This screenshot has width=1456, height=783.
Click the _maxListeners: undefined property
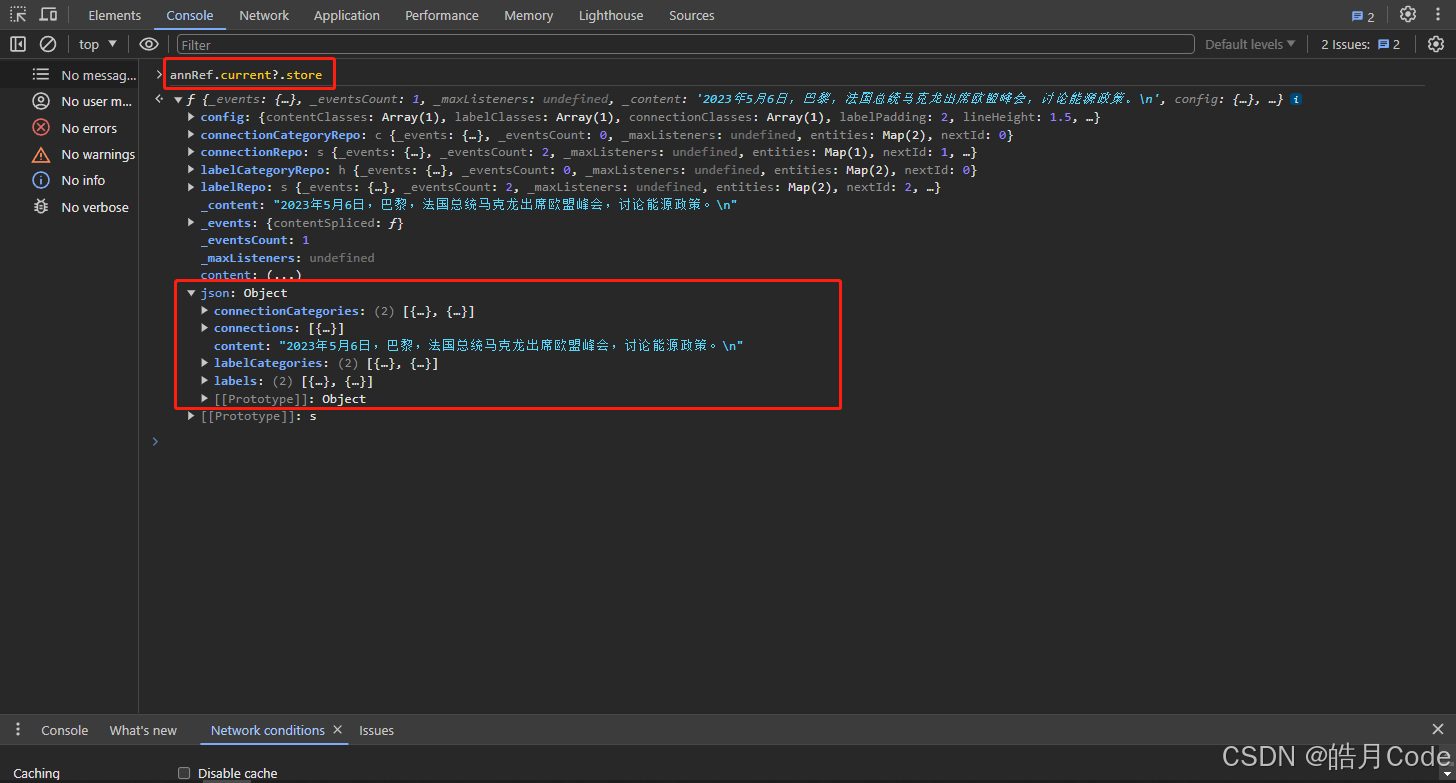point(287,258)
